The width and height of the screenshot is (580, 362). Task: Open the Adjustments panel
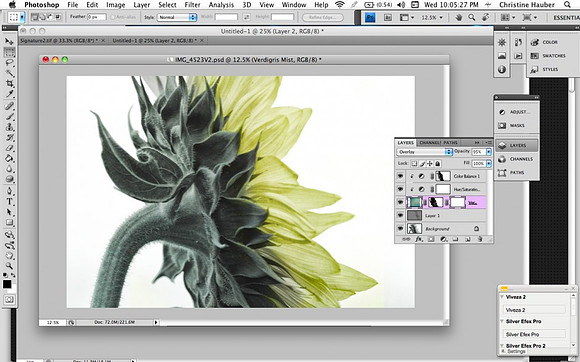tap(517, 112)
